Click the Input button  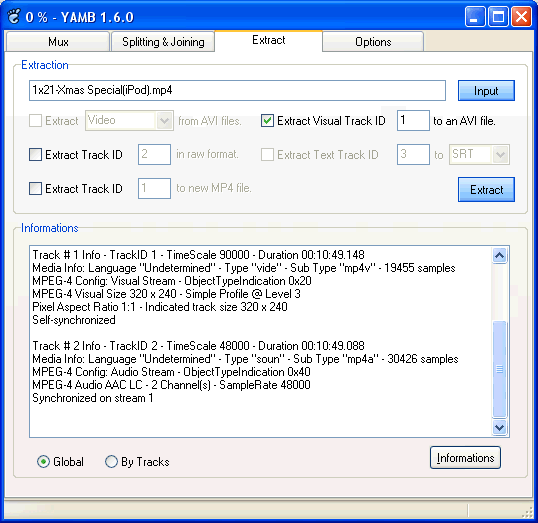(486, 91)
